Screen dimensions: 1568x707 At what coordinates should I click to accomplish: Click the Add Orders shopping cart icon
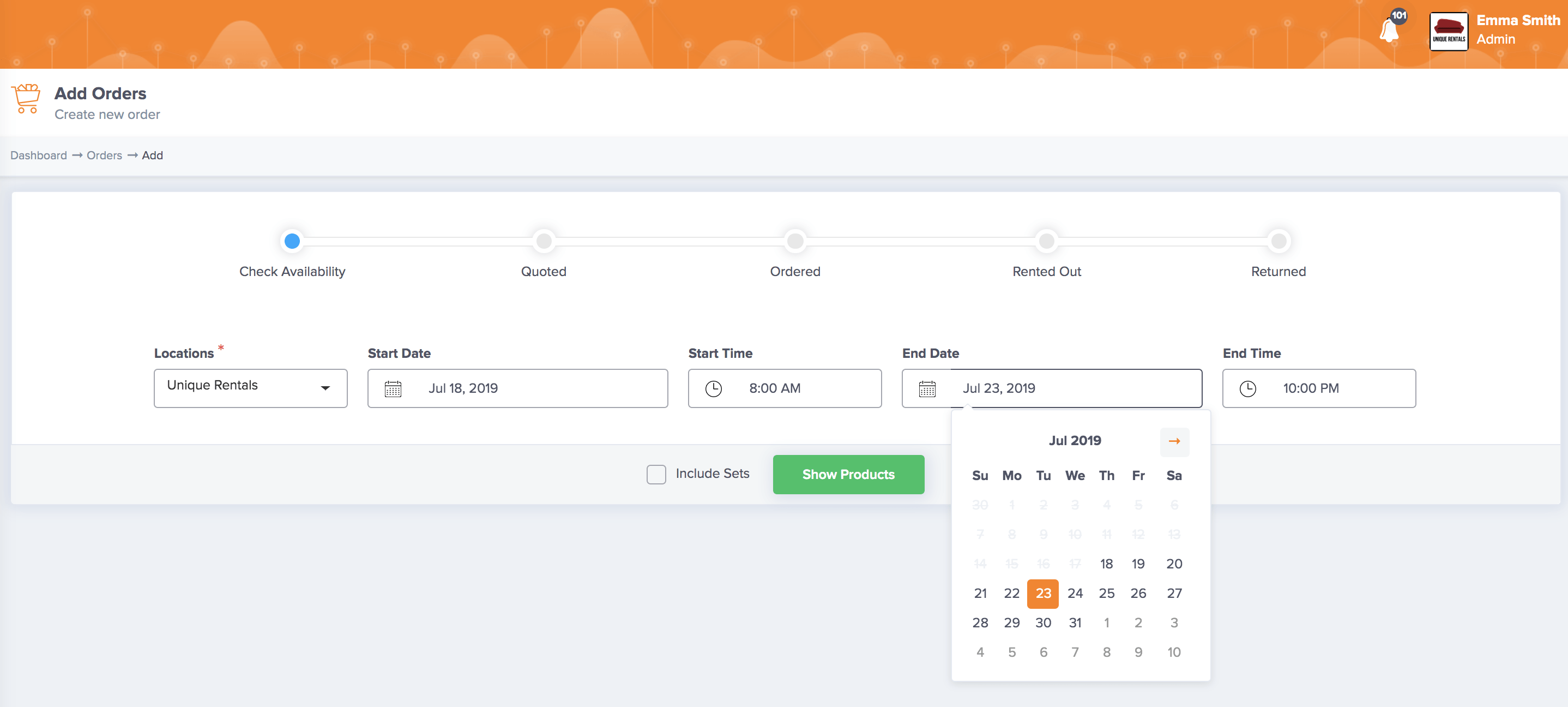pyautogui.click(x=26, y=98)
